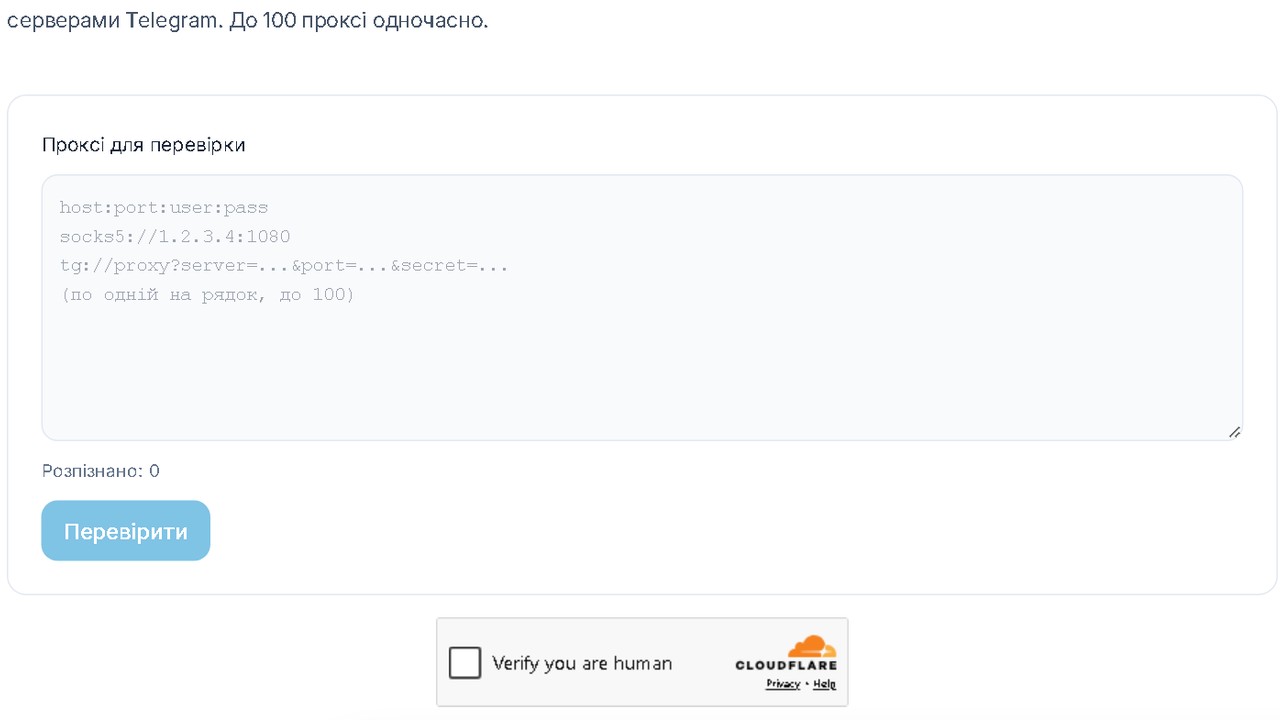Click the host:port:user:pass placeholder line

click(x=164, y=208)
